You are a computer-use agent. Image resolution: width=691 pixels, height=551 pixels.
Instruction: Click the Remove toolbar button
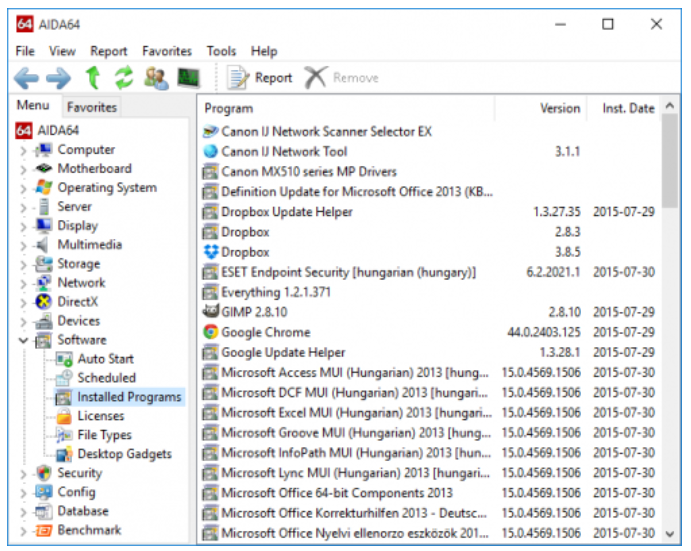pyautogui.click(x=342, y=78)
